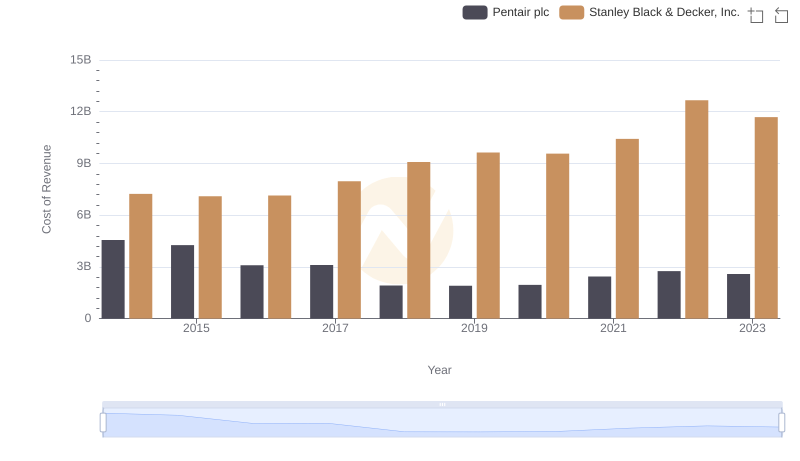The height and width of the screenshot is (461, 800).
Task: Click the 3B y-axis label
Action: [x=84, y=266]
